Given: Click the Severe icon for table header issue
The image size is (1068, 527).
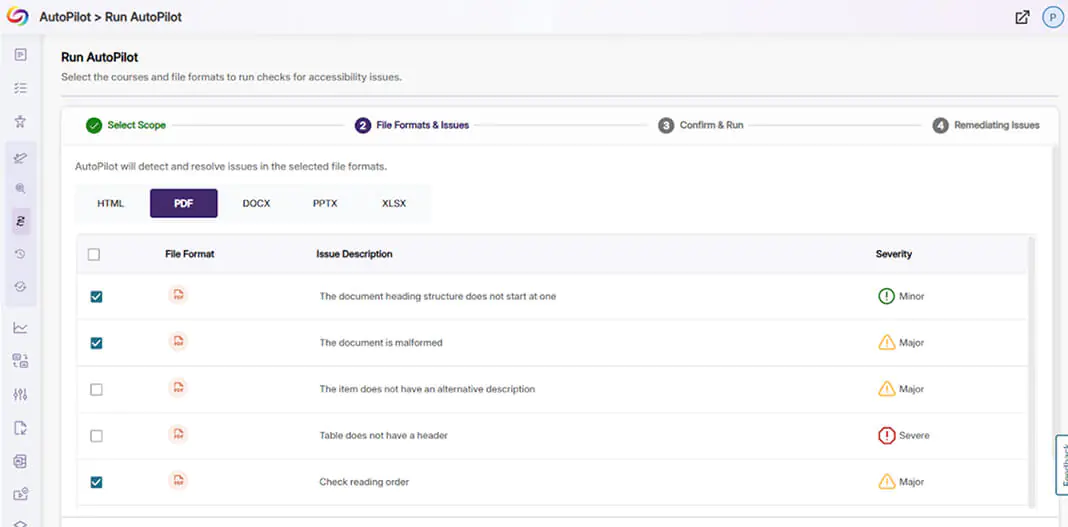Looking at the screenshot, I should coord(885,436).
